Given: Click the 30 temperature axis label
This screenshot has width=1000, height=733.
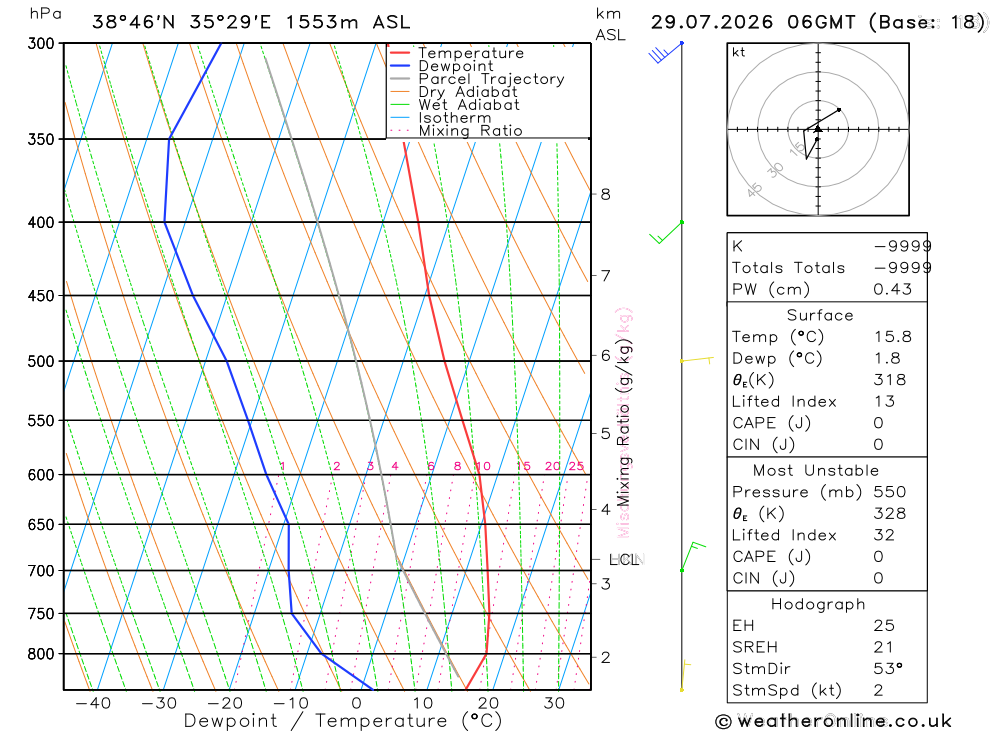Looking at the screenshot, I should click(554, 703).
